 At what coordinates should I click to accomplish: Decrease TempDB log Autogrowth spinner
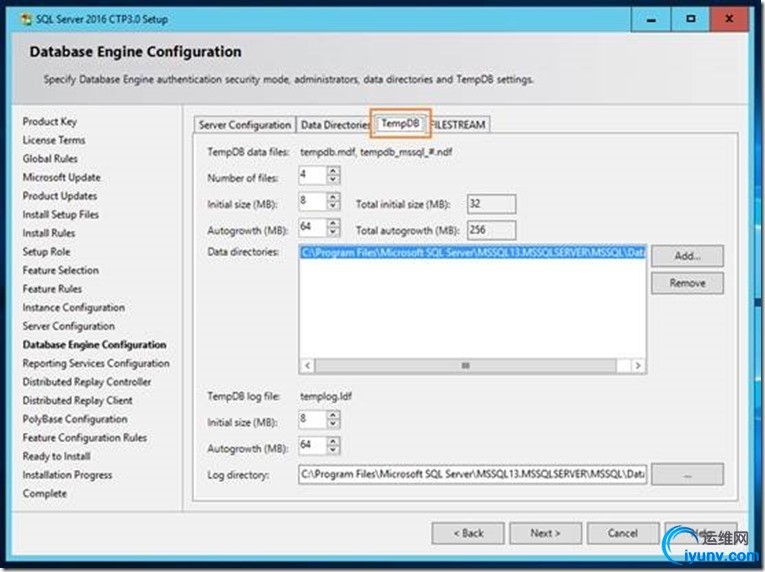[x=333, y=449]
